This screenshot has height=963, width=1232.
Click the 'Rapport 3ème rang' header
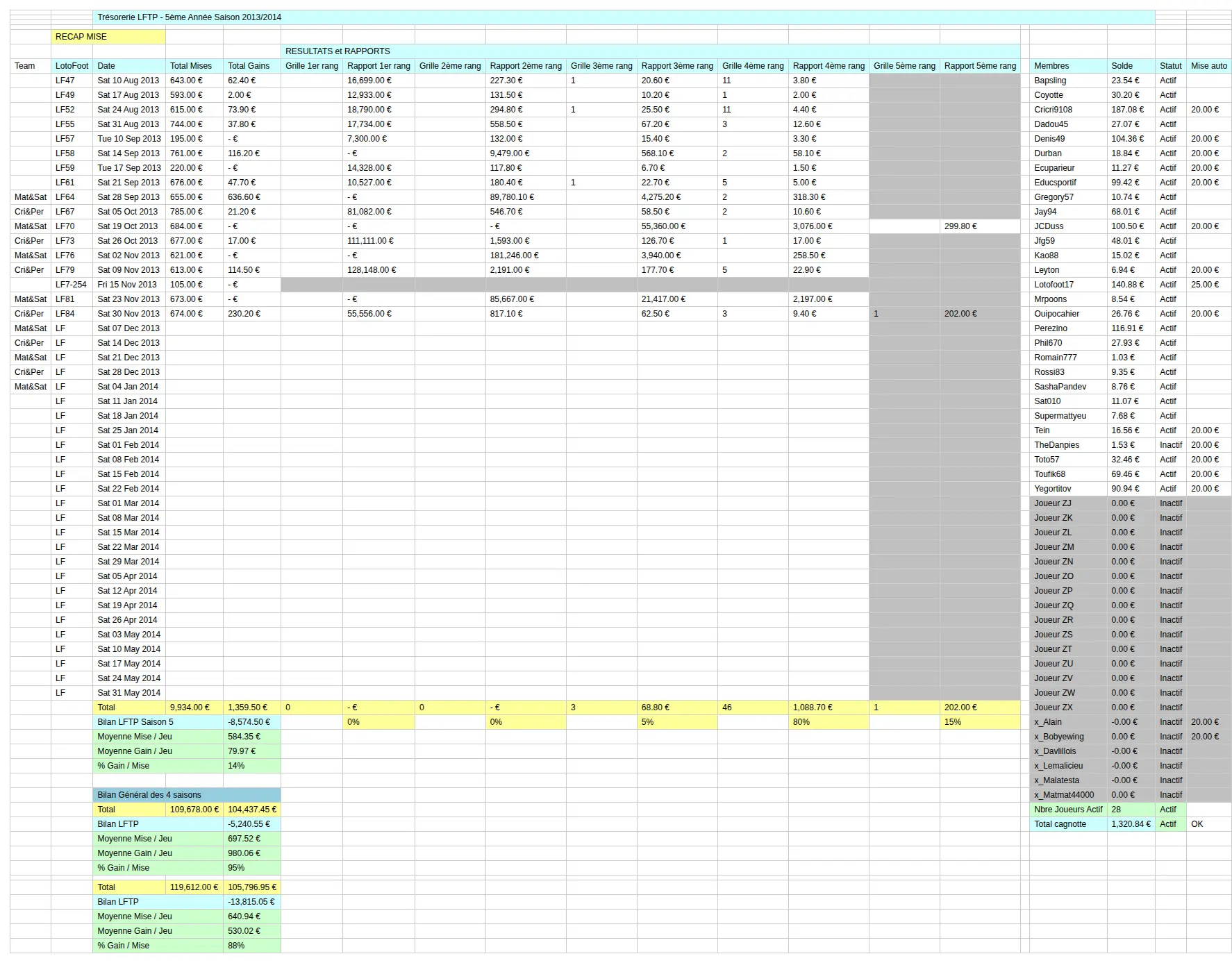(677, 66)
